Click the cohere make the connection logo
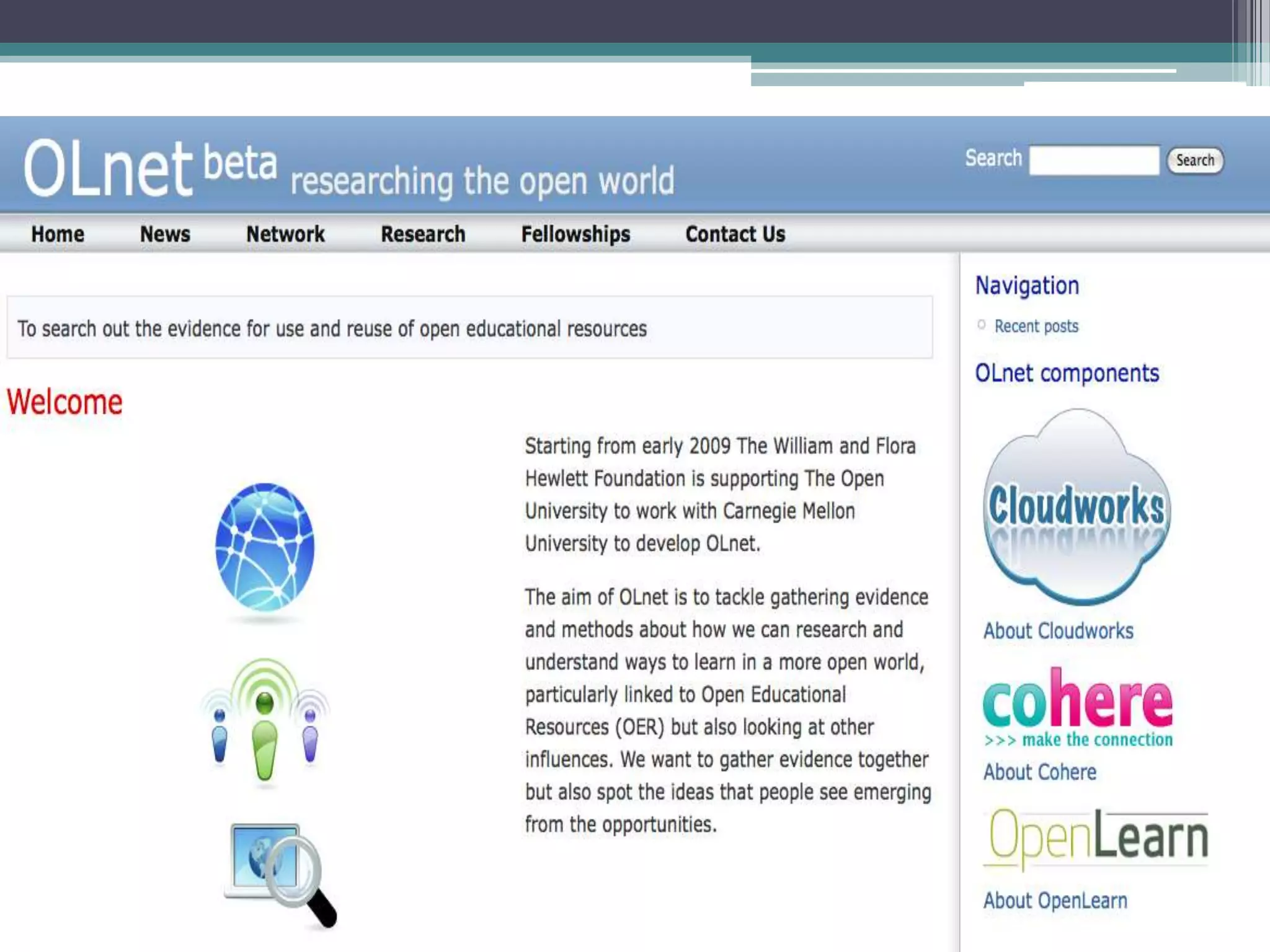 point(1077,708)
